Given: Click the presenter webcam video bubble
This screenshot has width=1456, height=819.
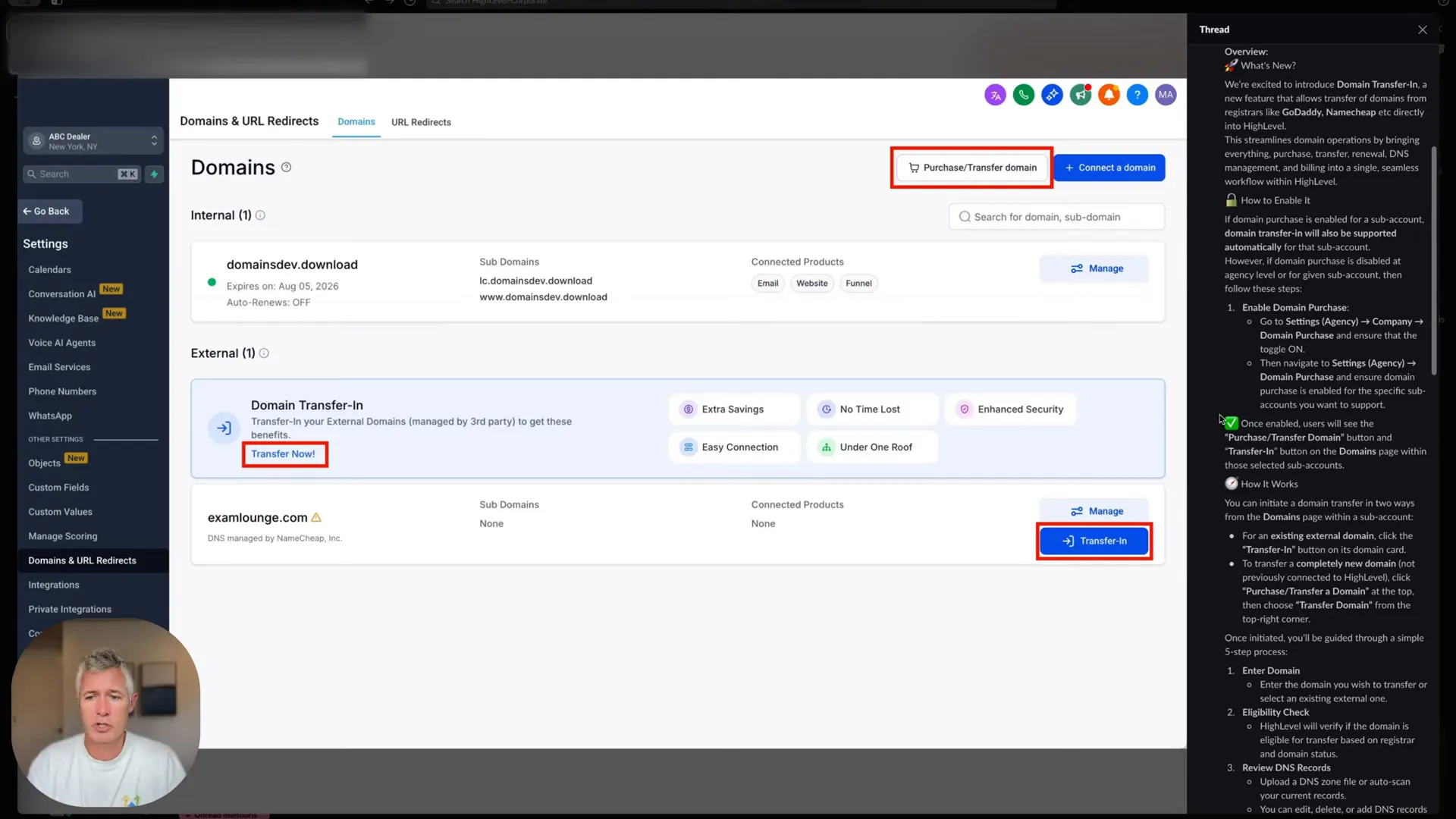Looking at the screenshot, I should tap(105, 713).
